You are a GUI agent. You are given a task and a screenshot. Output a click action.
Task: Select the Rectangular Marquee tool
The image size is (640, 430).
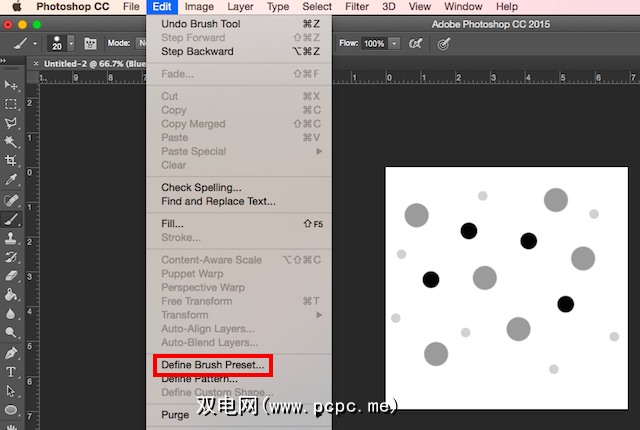point(12,104)
